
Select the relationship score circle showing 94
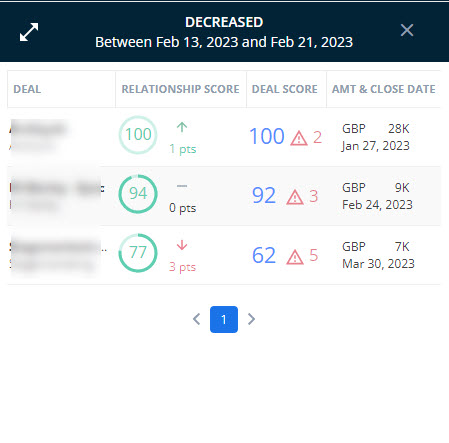[138, 194]
